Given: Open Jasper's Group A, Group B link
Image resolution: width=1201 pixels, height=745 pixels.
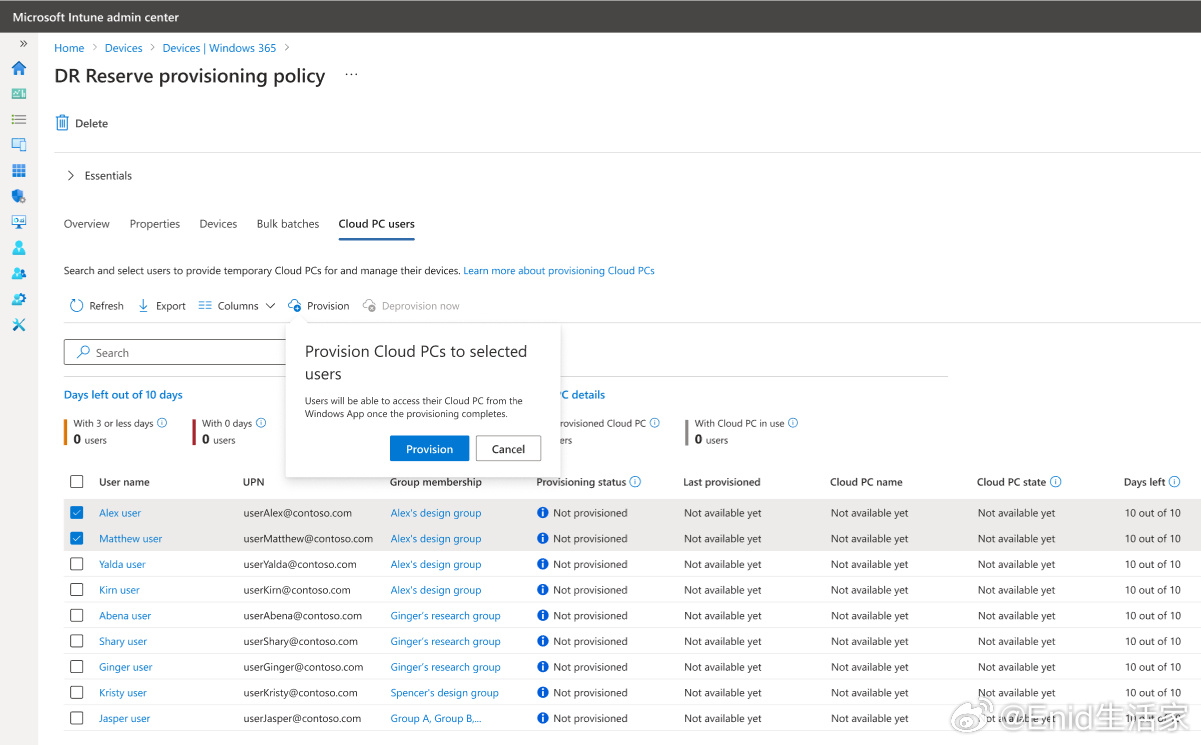Looking at the screenshot, I should coord(436,718).
